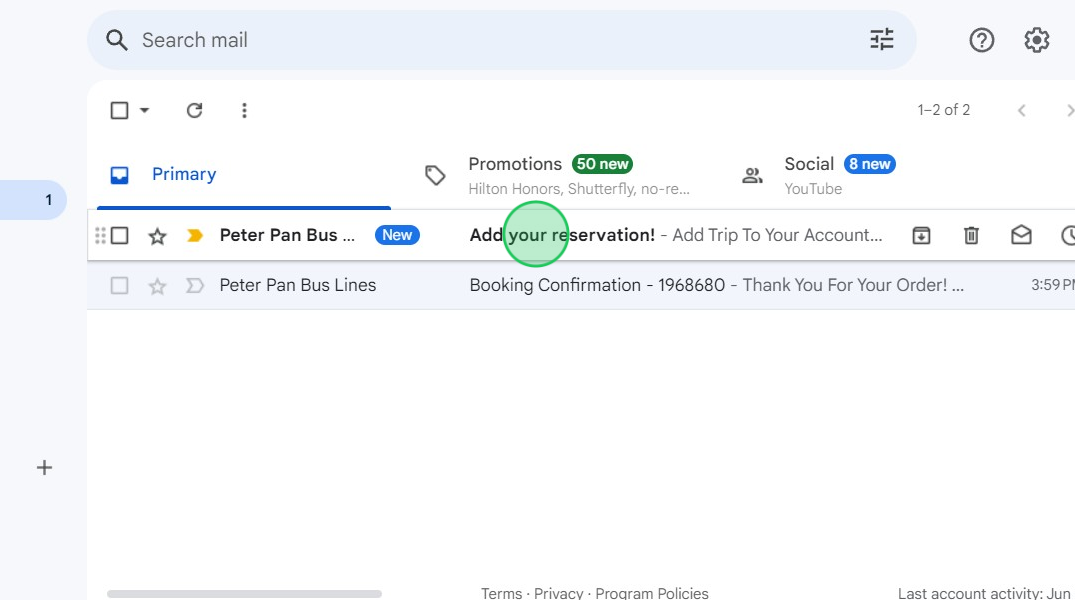Open the Support help icon
The height and width of the screenshot is (600, 1075).
(982, 40)
